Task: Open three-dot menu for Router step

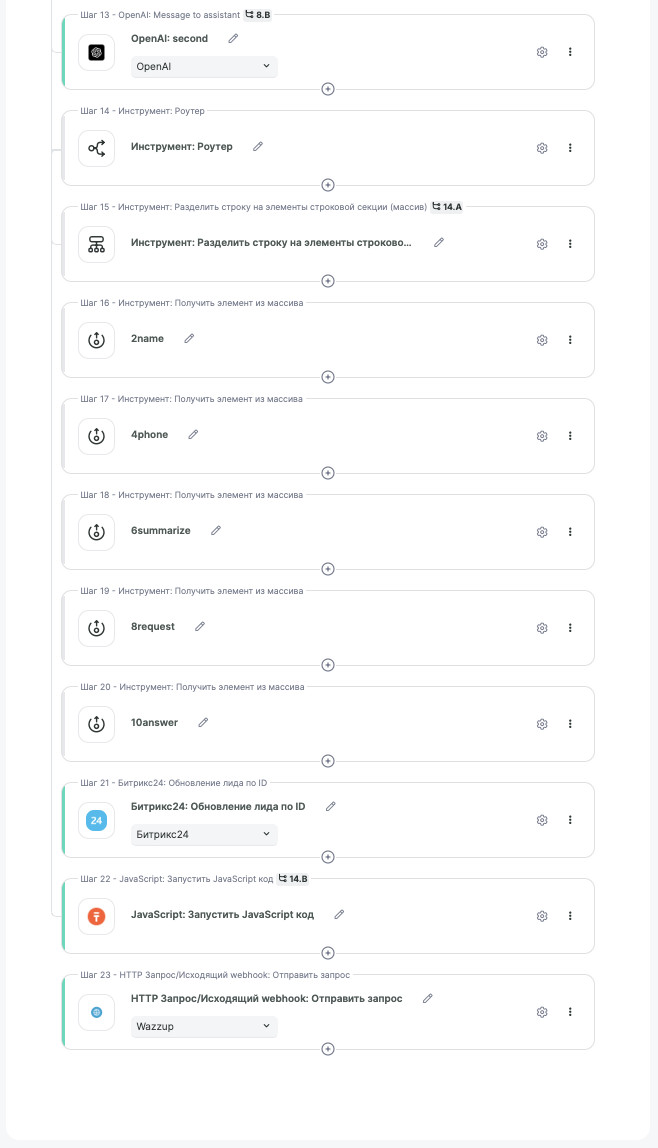Action: tap(570, 148)
